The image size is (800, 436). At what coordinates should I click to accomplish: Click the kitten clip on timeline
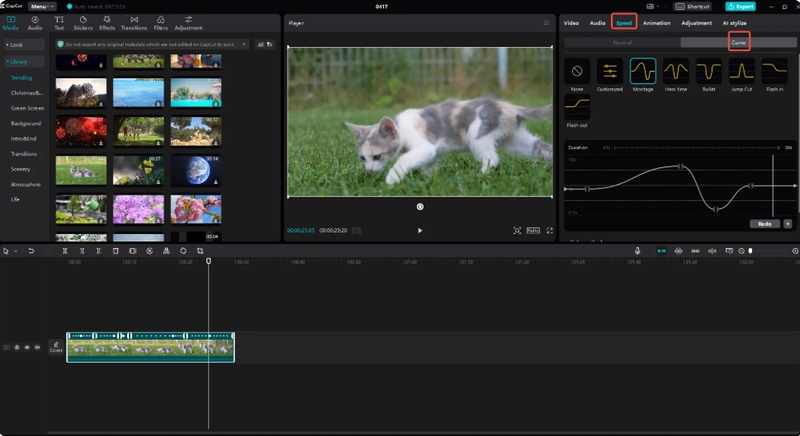click(x=150, y=348)
